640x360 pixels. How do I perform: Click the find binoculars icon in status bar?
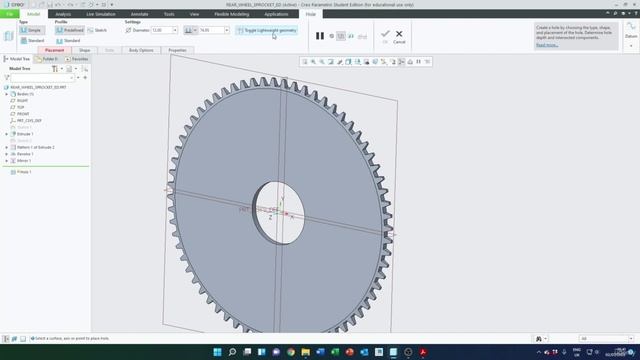(538, 339)
